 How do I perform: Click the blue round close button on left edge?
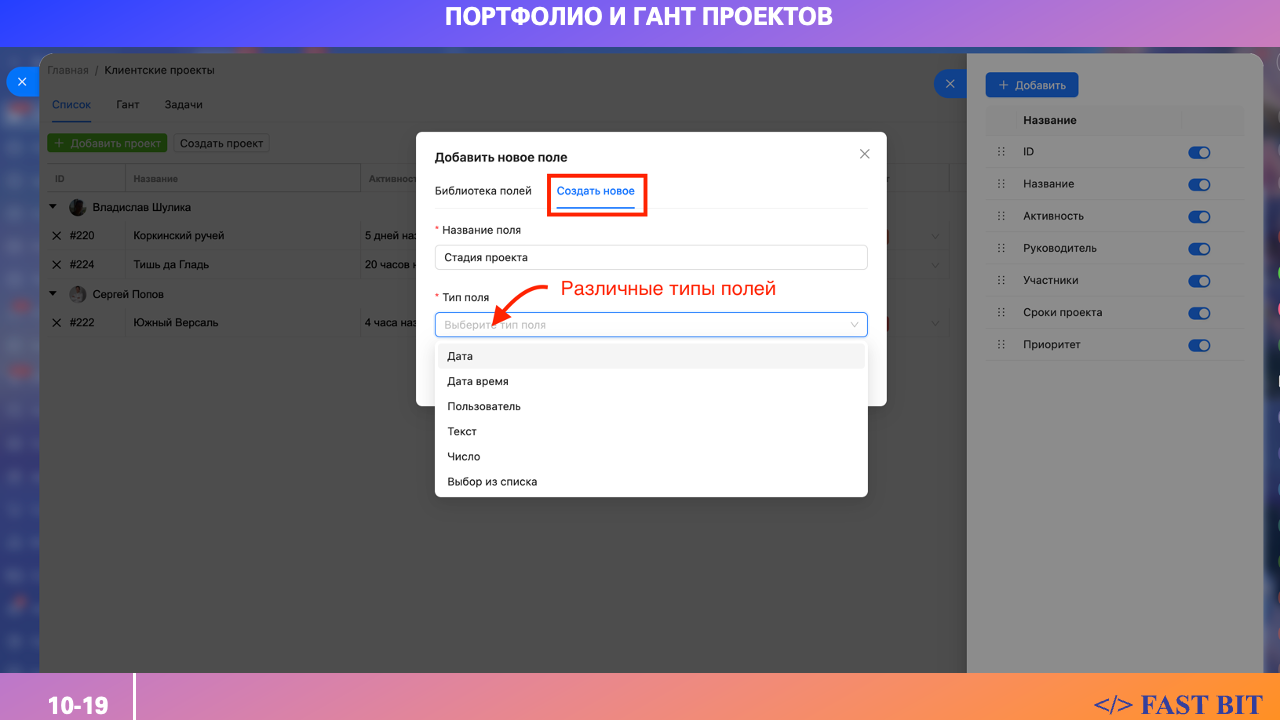22,82
